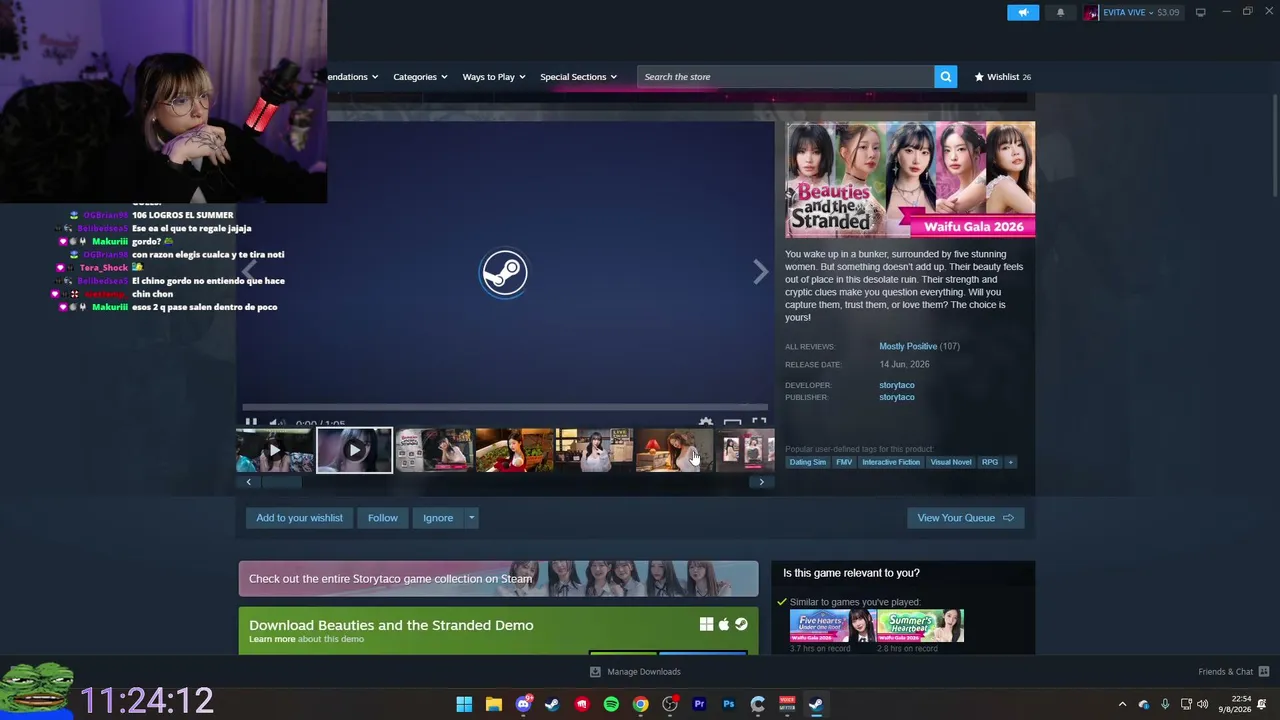Toggle theater mode on the video player
Screen dimensions: 1280x720
(732, 423)
